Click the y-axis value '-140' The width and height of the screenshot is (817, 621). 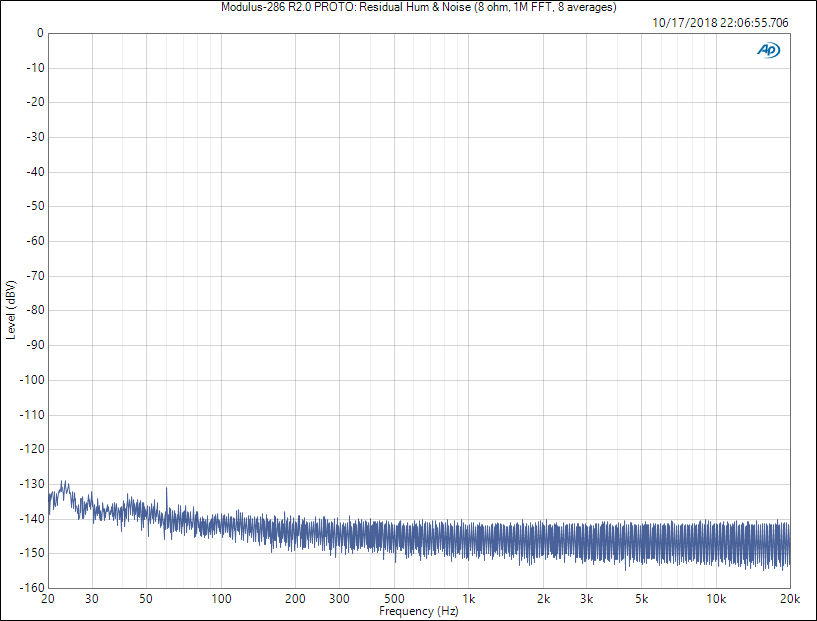coord(33,518)
